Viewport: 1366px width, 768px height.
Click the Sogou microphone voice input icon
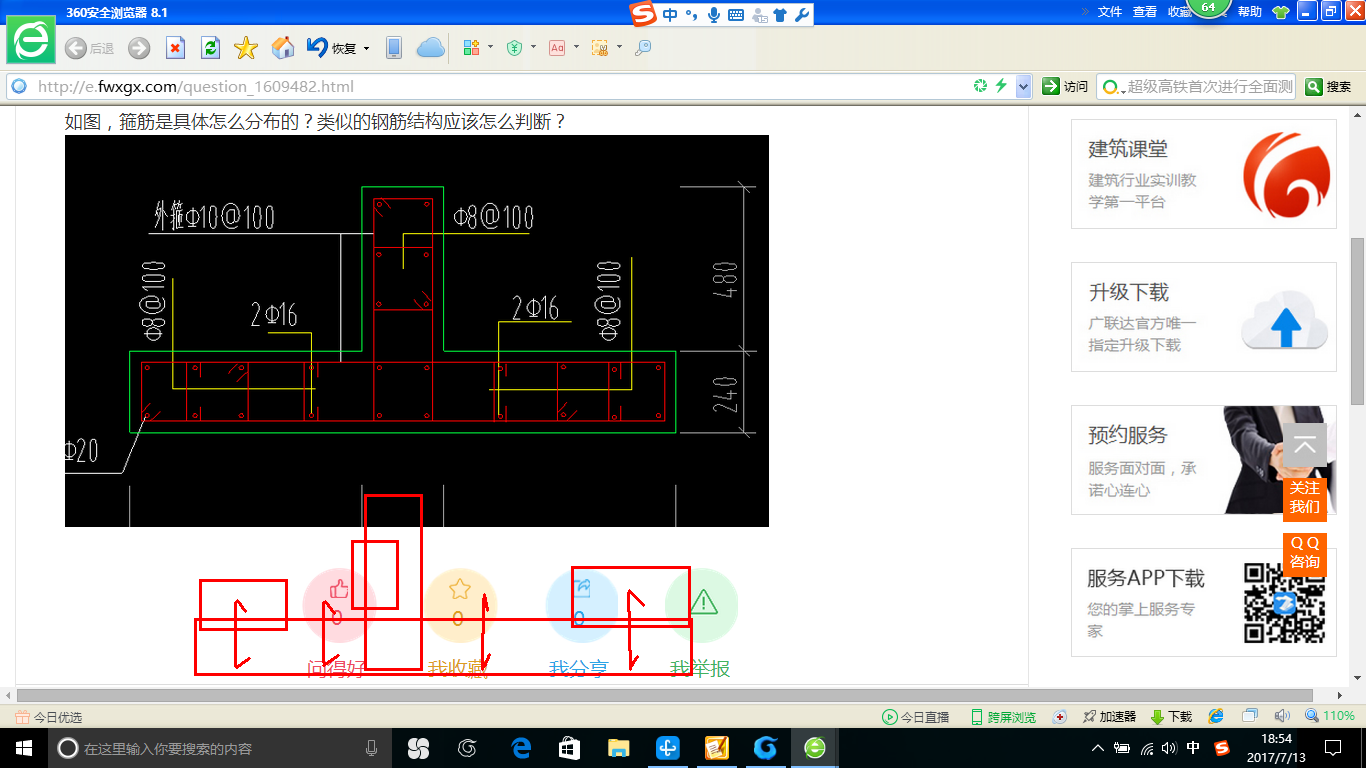click(x=714, y=14)
